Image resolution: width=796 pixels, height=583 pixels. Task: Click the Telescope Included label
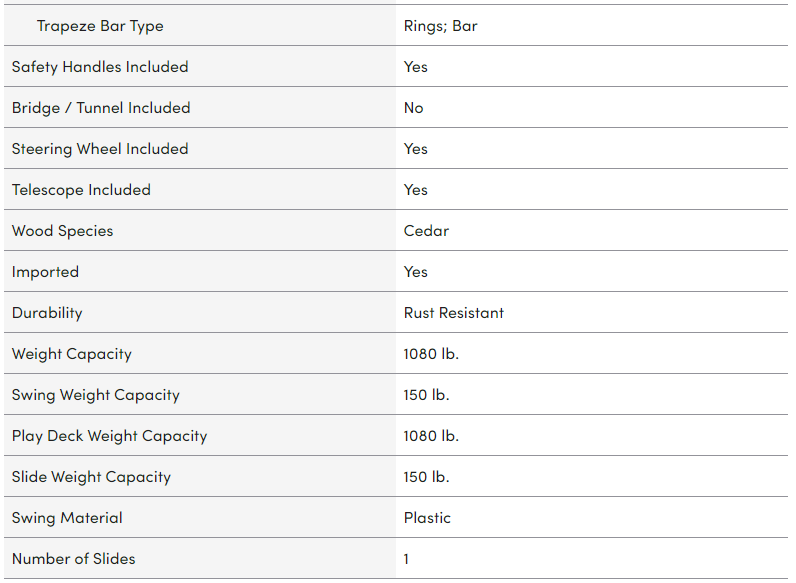tap(81, 190)
